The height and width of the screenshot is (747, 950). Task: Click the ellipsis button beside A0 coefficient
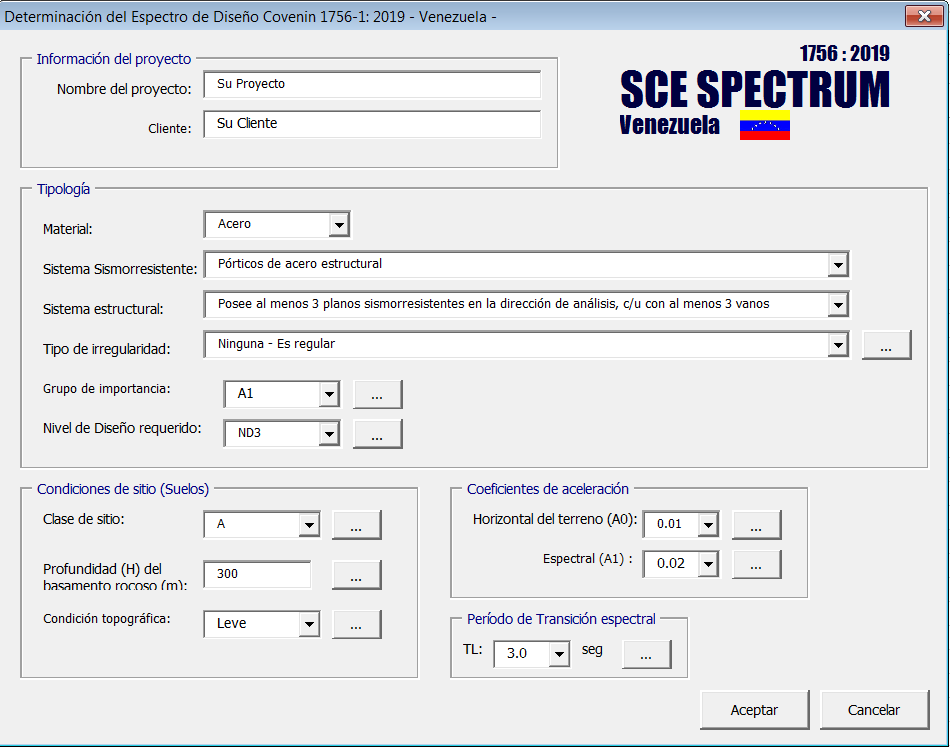tap(757, 525)
